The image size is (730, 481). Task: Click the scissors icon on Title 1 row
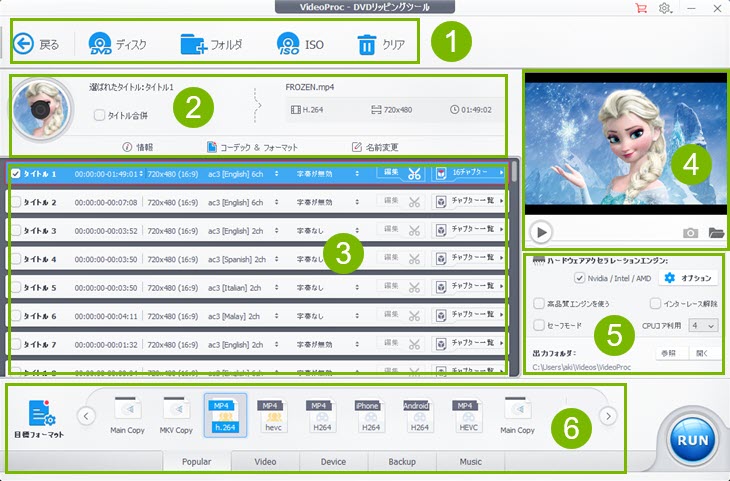point(414,173)
